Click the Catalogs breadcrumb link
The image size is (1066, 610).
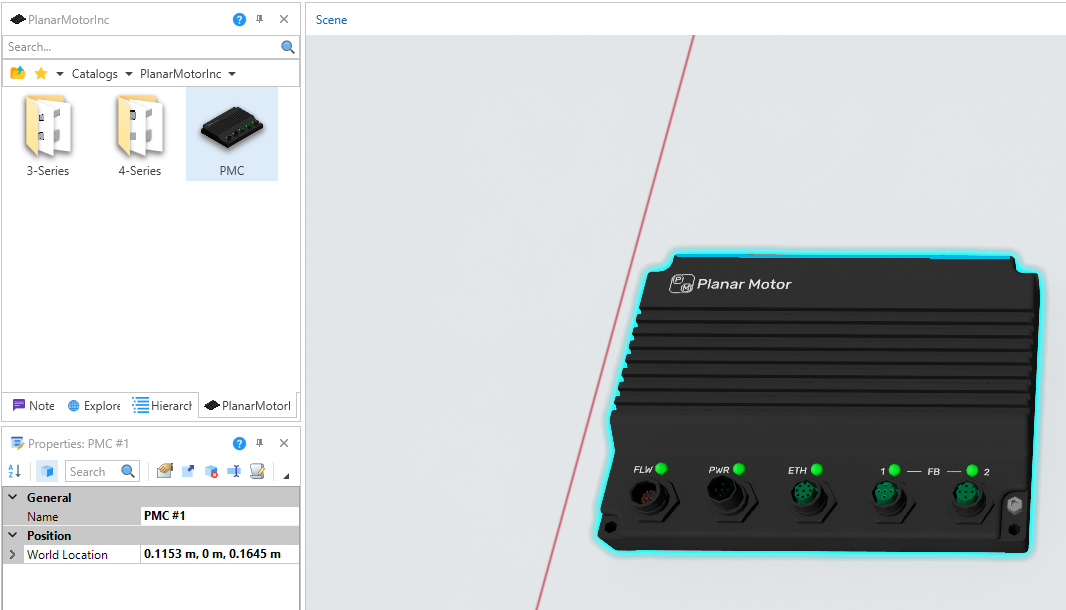pos(94,74)
